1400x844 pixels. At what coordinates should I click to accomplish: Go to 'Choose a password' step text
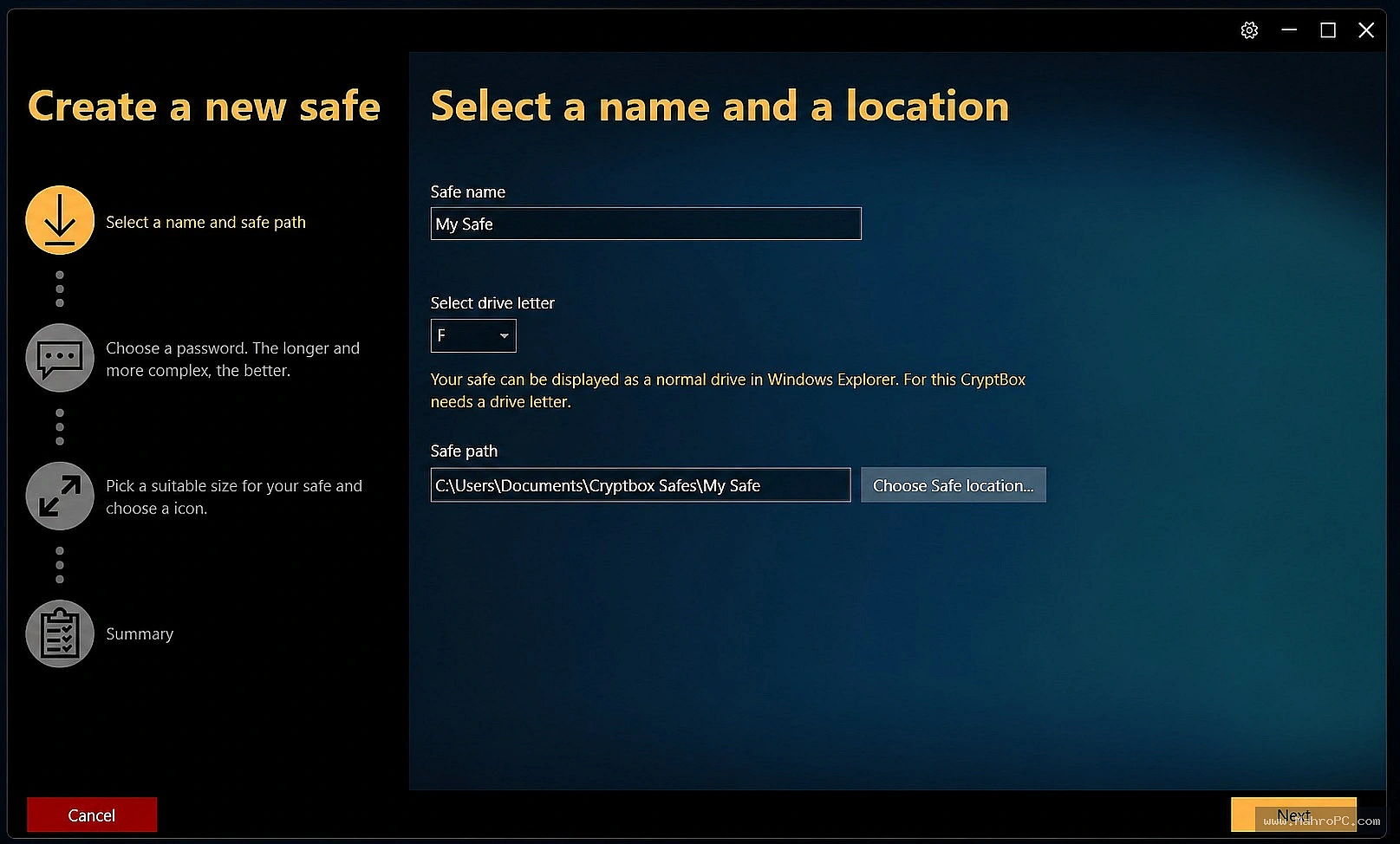(232, 359)
